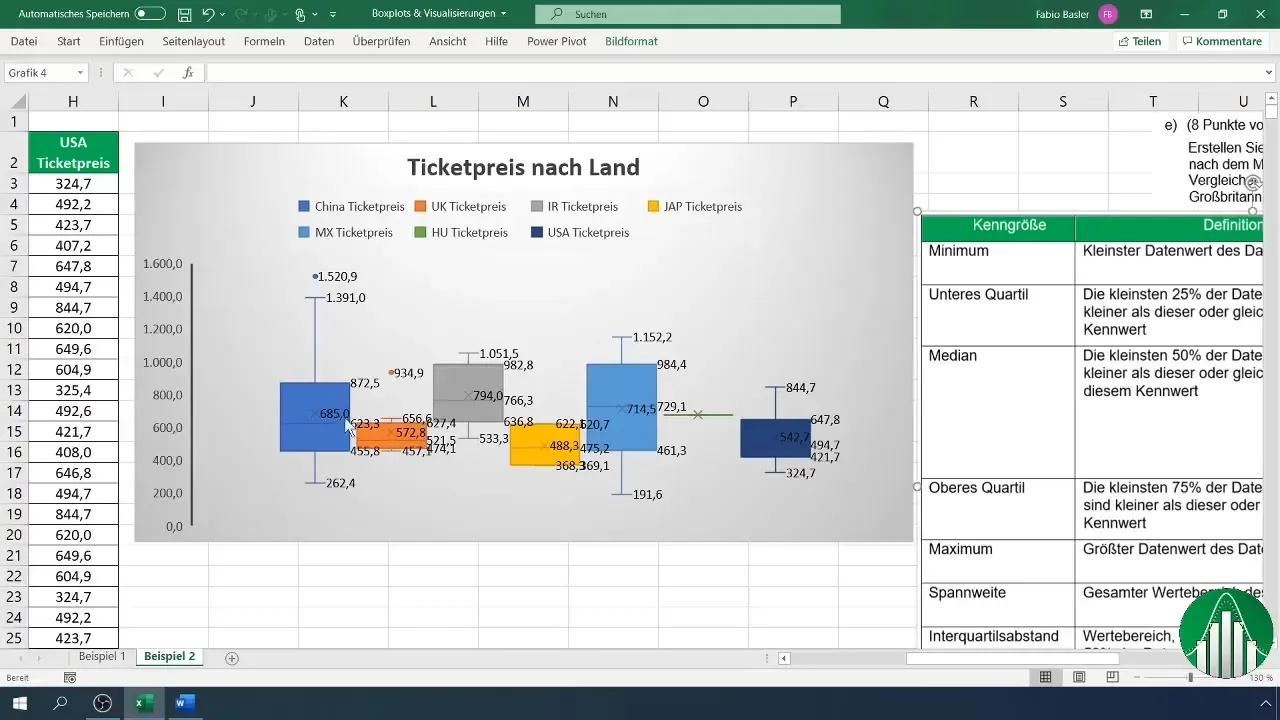Screen dimensions: 1280x720
Task: Select column K header
Action: (x=343, y=101)
